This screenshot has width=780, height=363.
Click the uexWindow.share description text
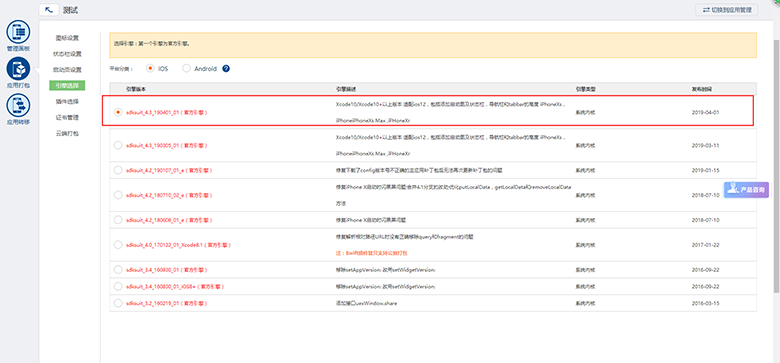[x=367, y=303]
